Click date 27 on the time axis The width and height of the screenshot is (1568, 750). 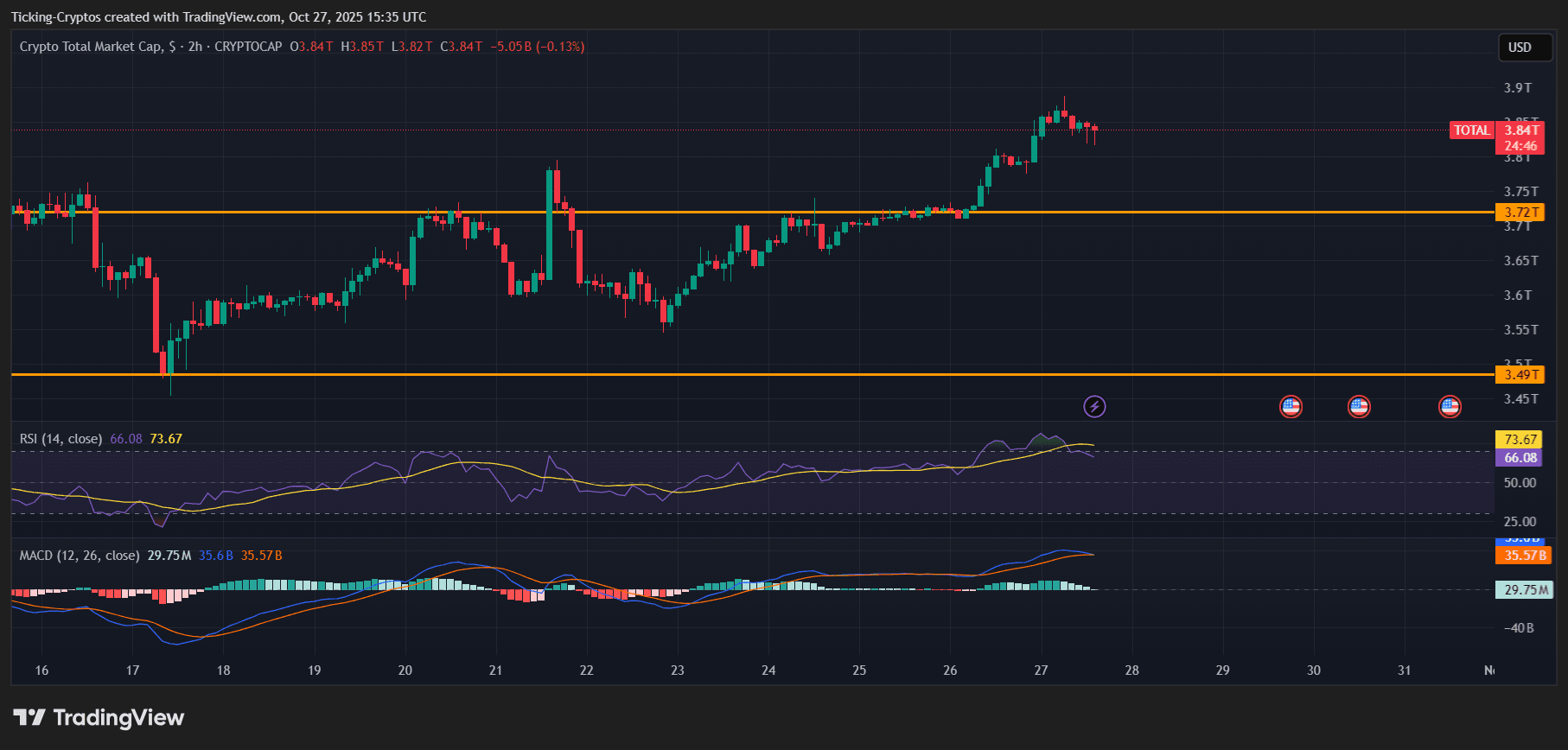pyautogui.click(x=1041, y=671)
